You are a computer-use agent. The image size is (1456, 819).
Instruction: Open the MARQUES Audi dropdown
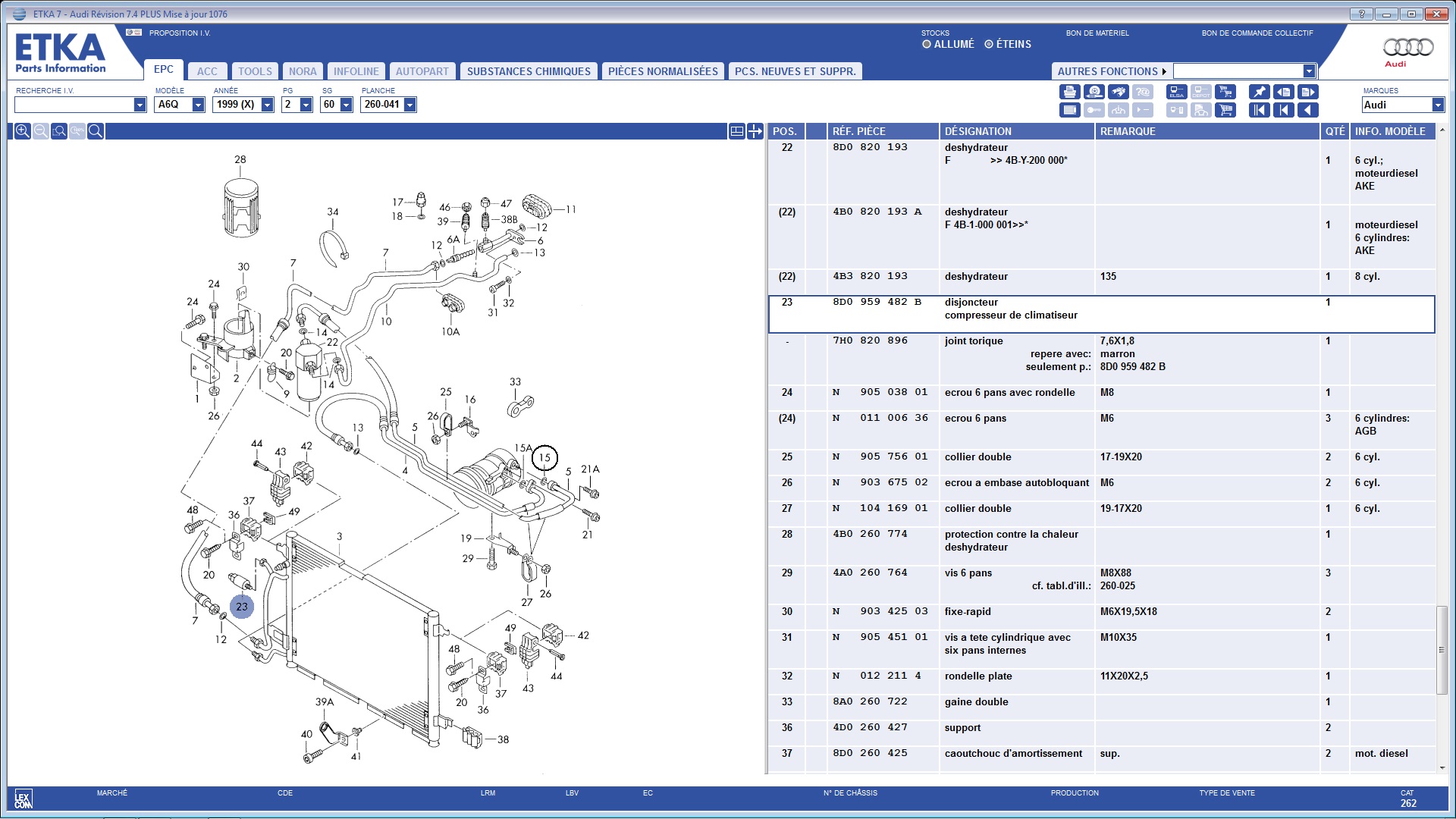[x=1437, y=105]
